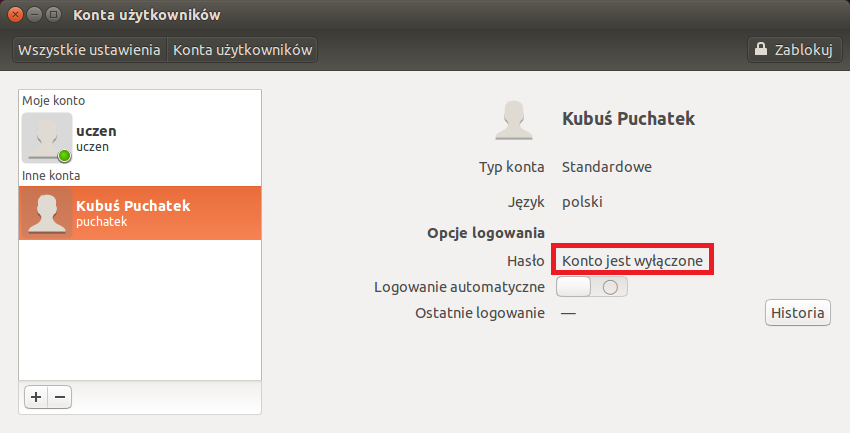Click the 'Hasło' label
The image size is (850, 433).
(526, 261)
